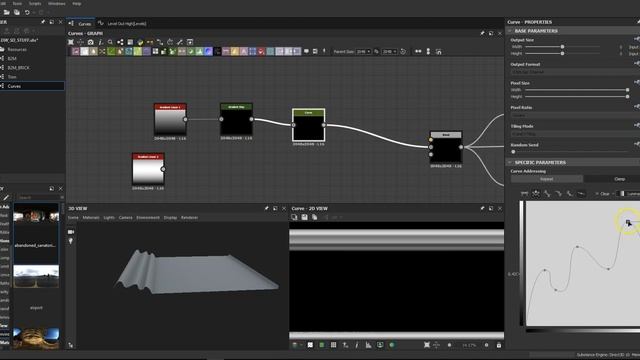
Task: Click the Pixel Size Height slider handle
Action: [627, 97]
